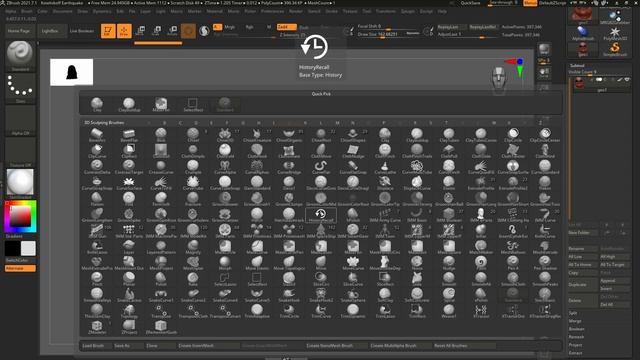
Task: Choose the TrimDynamic brush
Action: click(x=353, y=311)
